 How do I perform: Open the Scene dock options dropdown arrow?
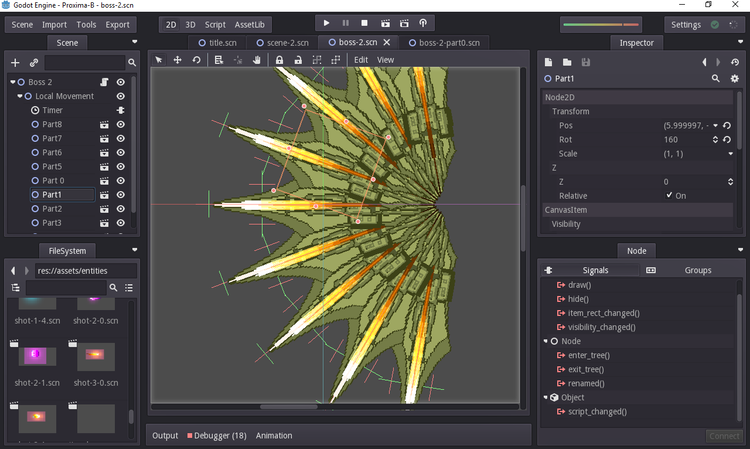[134, 42]
